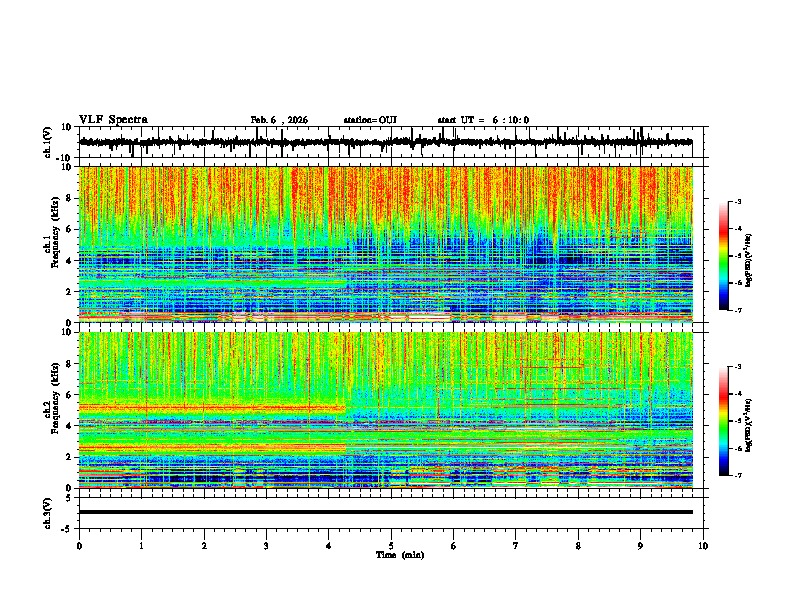792x612 pixels.
Task: Click the "VLF Spectra" plot title
Action: pyautogui.click(x=113, y=120)
